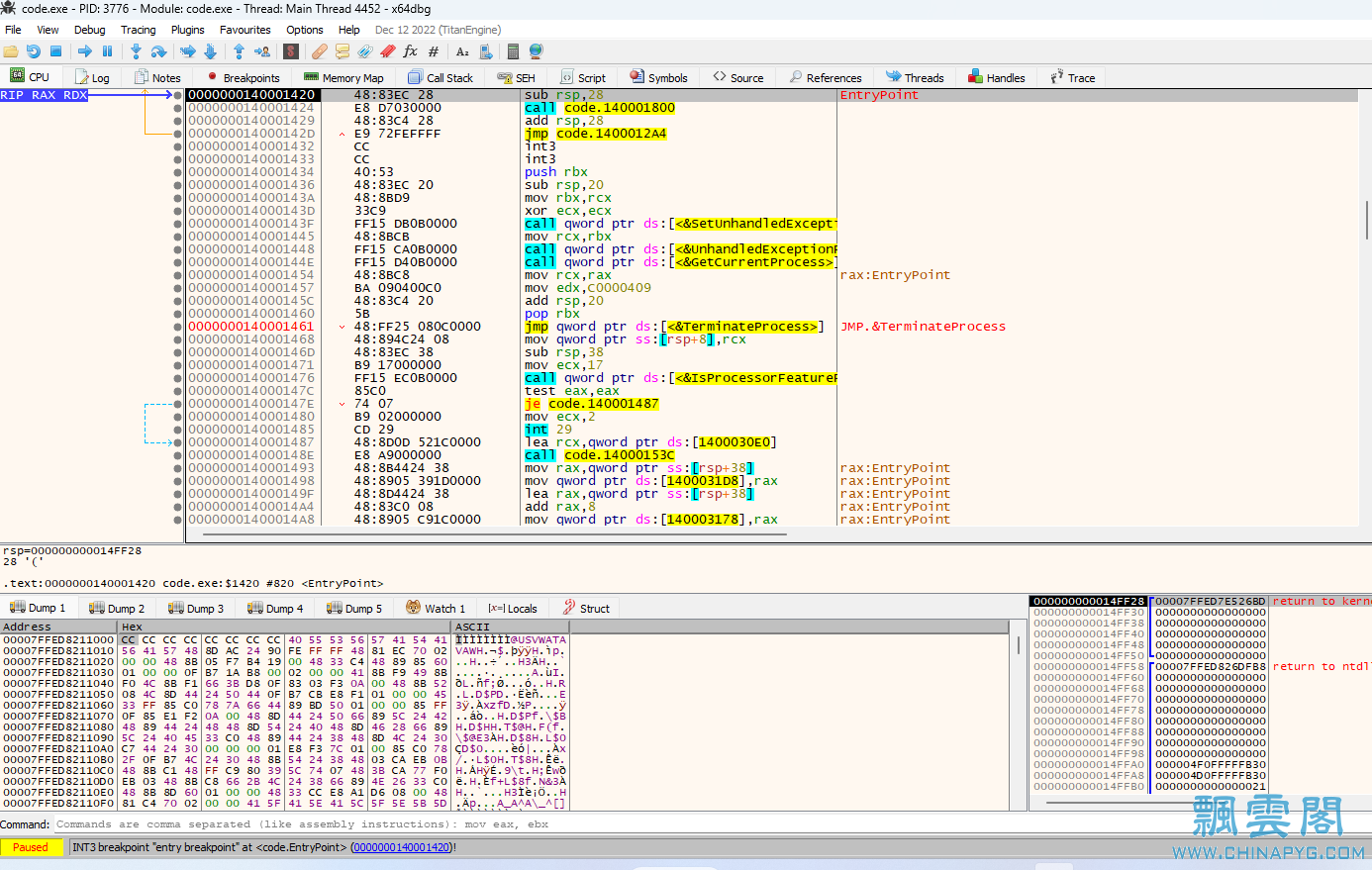Click the yellow Paused status label

(31, 847)
